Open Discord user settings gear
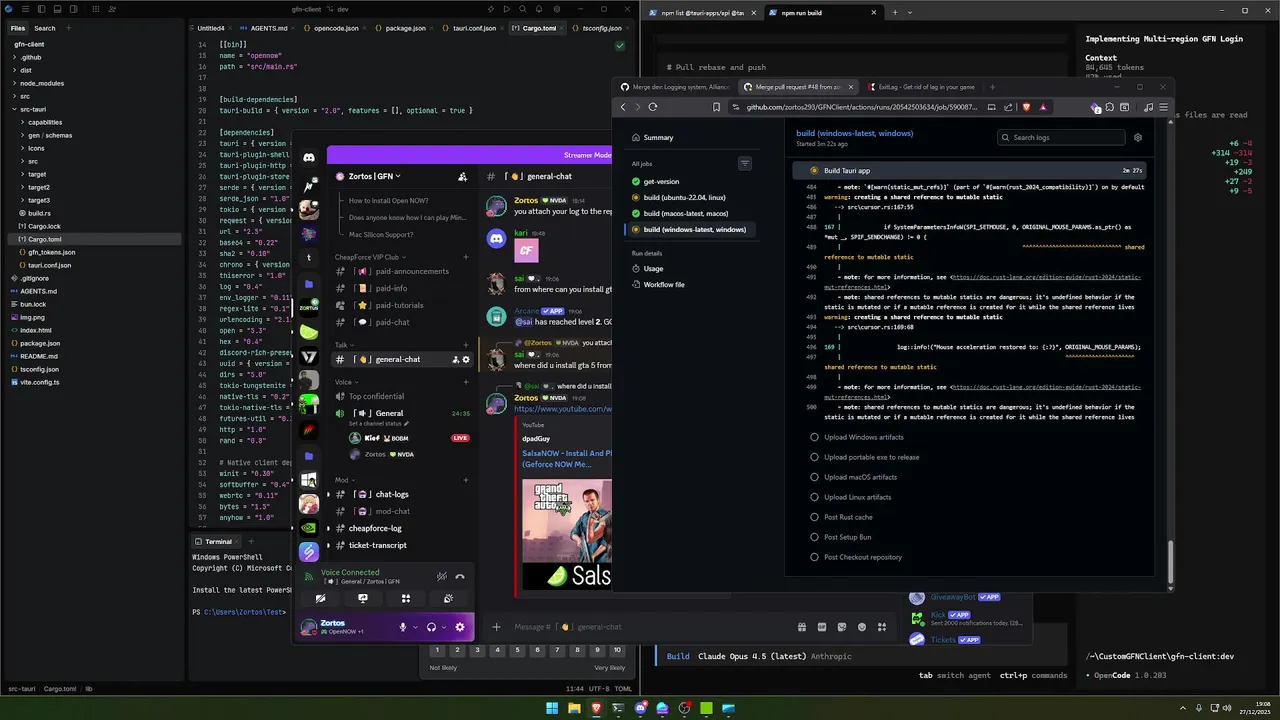The height and width of the screenshot is (720, 1280). click(460, 627)
